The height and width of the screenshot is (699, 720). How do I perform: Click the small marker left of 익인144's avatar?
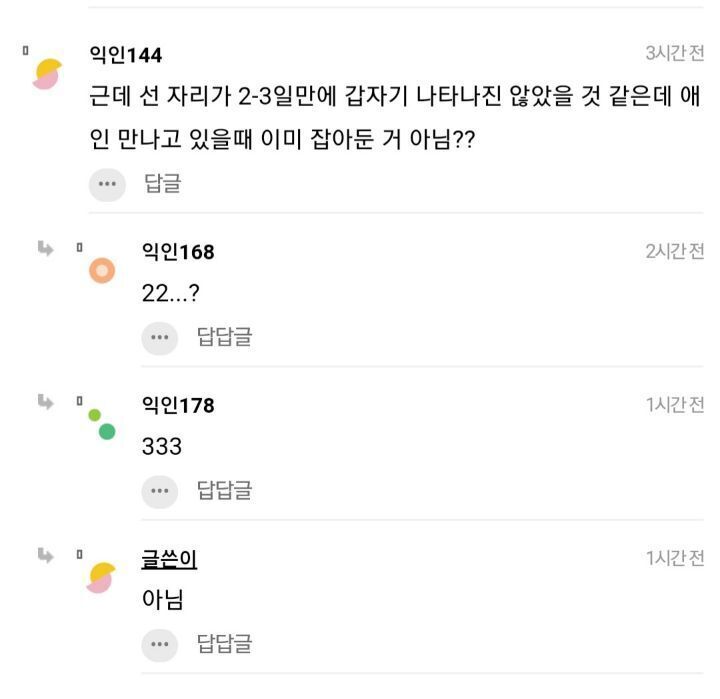27,48
